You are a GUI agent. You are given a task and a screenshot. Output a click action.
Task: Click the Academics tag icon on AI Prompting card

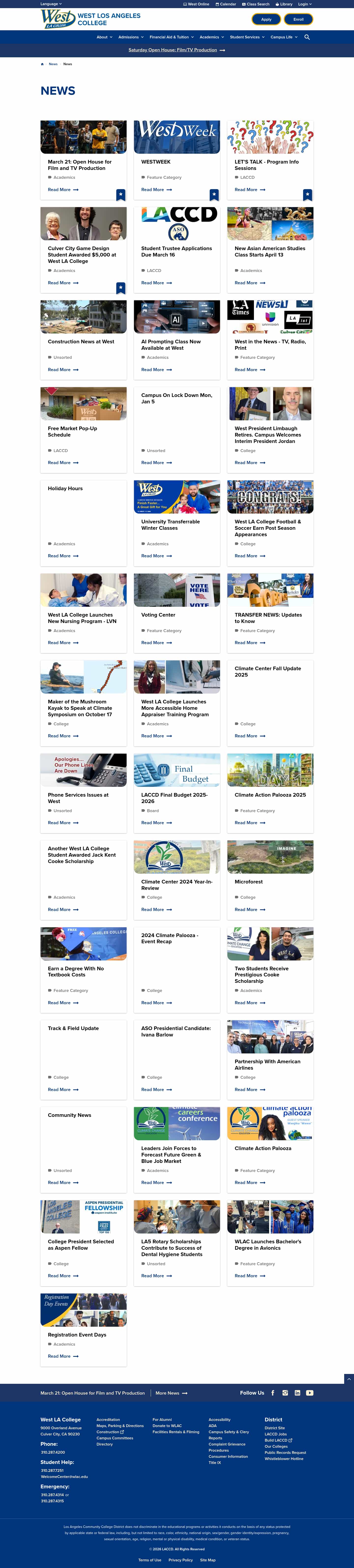tap(143, 357)
